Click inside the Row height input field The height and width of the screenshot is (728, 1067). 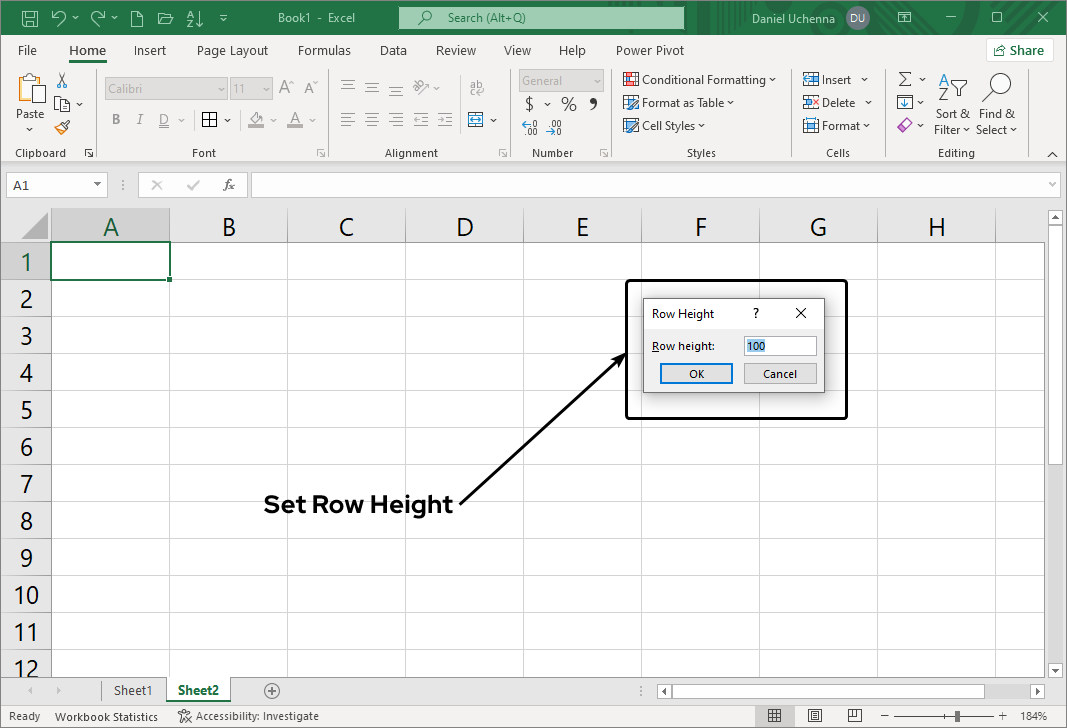780,345
